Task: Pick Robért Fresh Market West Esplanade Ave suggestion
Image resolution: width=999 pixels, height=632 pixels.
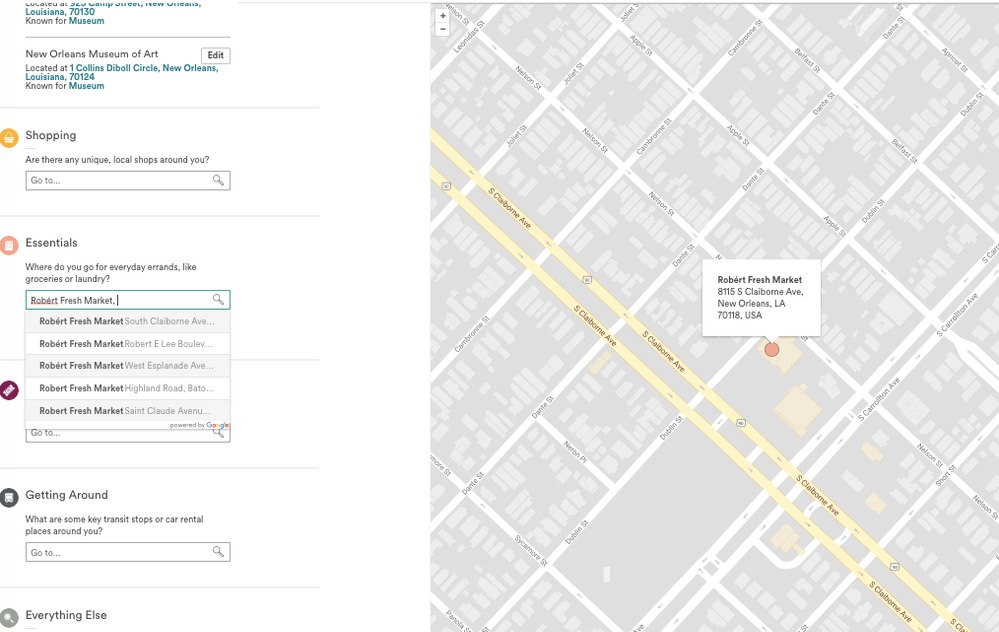Action: point(127,366)
